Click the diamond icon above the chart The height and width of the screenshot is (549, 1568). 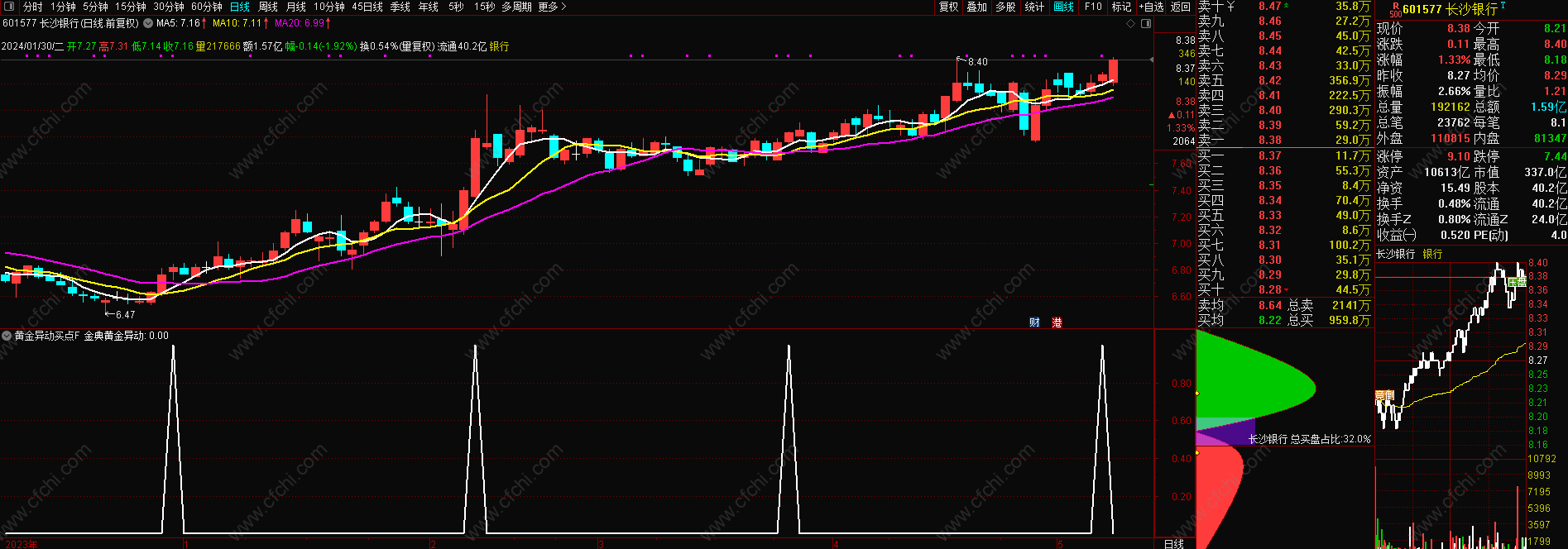point(1131,24)
